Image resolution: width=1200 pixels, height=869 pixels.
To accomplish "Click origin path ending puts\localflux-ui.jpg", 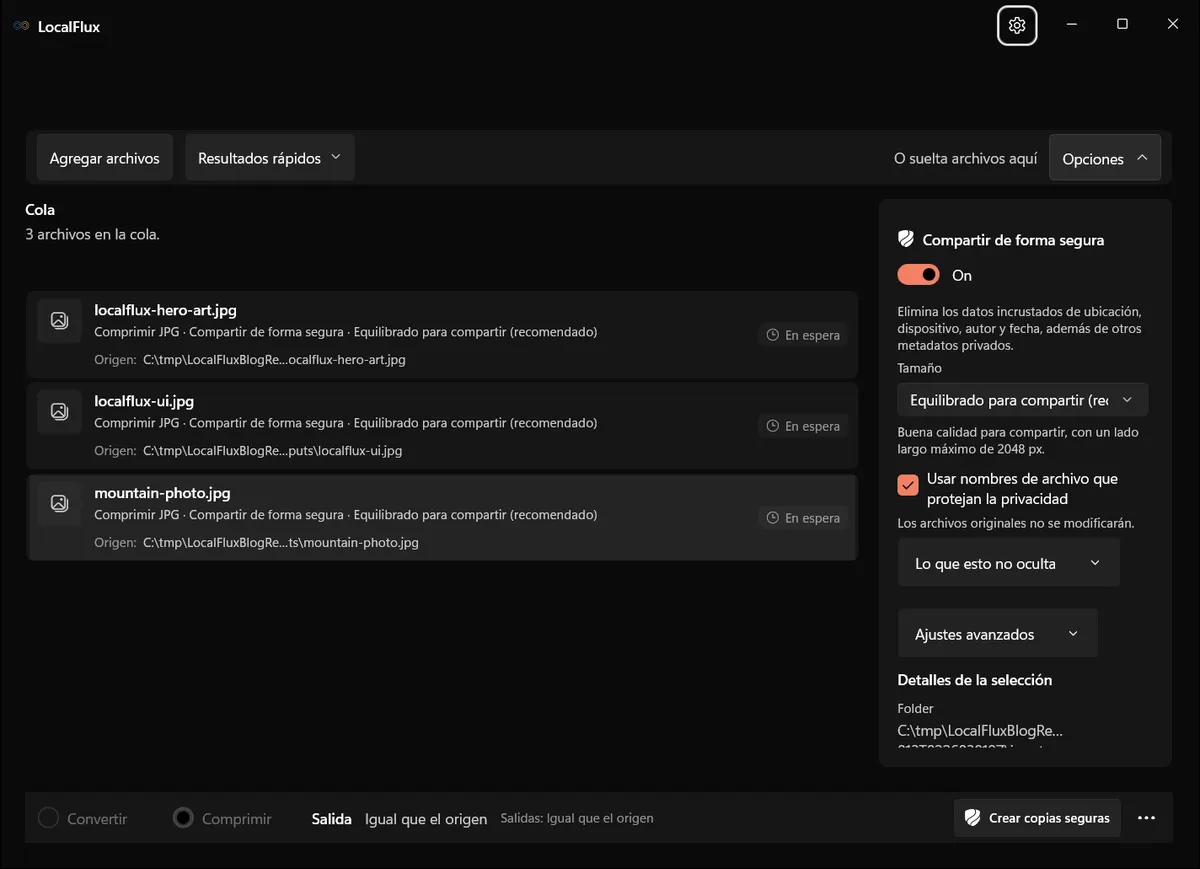I will [x=272, y=450].
